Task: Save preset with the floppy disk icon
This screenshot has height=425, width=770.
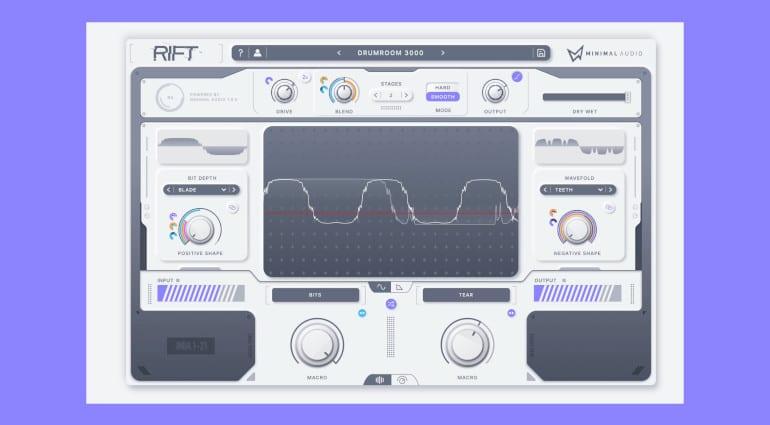Action: (x=541, y=53)
